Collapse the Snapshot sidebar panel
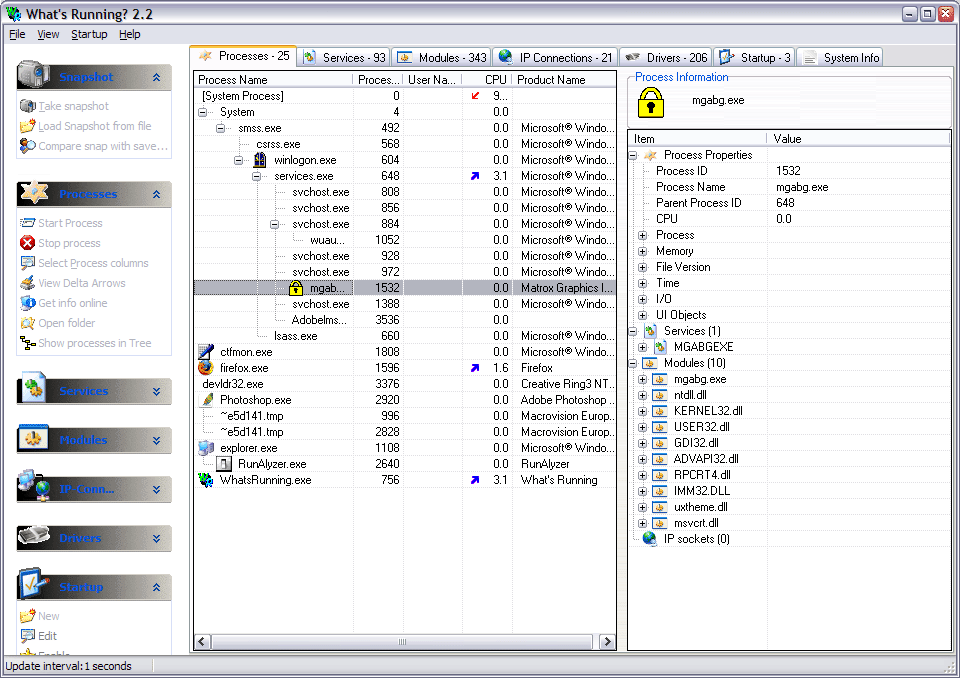Screen dimensions: 960x678 [157, 77]
